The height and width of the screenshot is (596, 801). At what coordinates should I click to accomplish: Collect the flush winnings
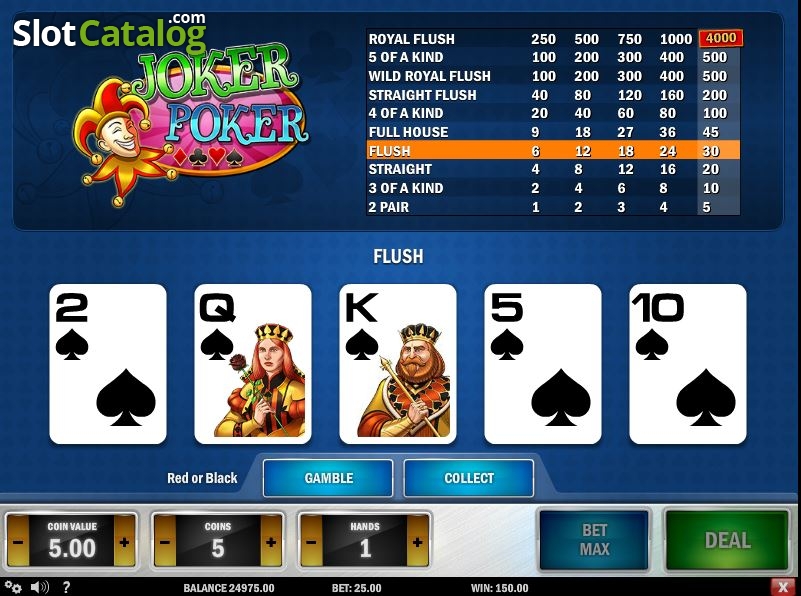(468, 478)
